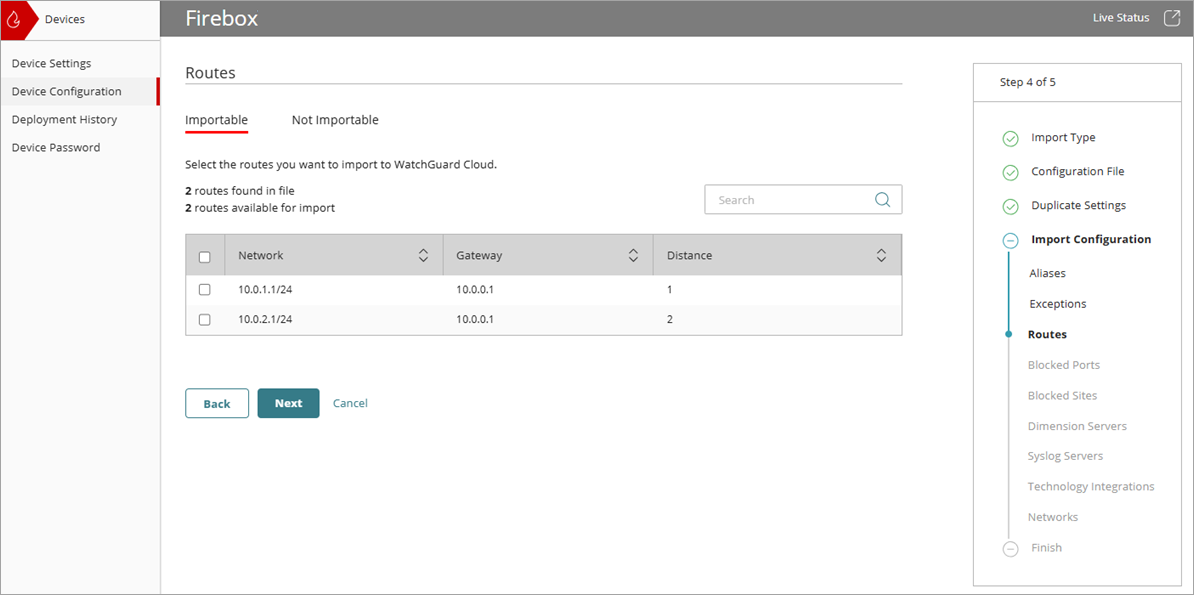This screenshot has height=595, width=1194.
Task: Click the Finish step circle icon
Action: [1010, 549]
